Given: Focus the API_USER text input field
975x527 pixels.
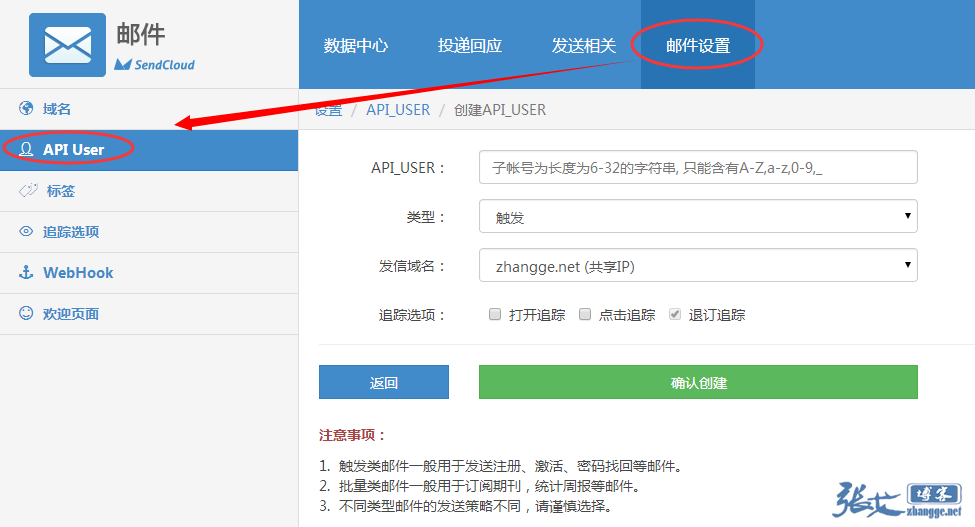Looking at the screenshot, I should [698, 168].
